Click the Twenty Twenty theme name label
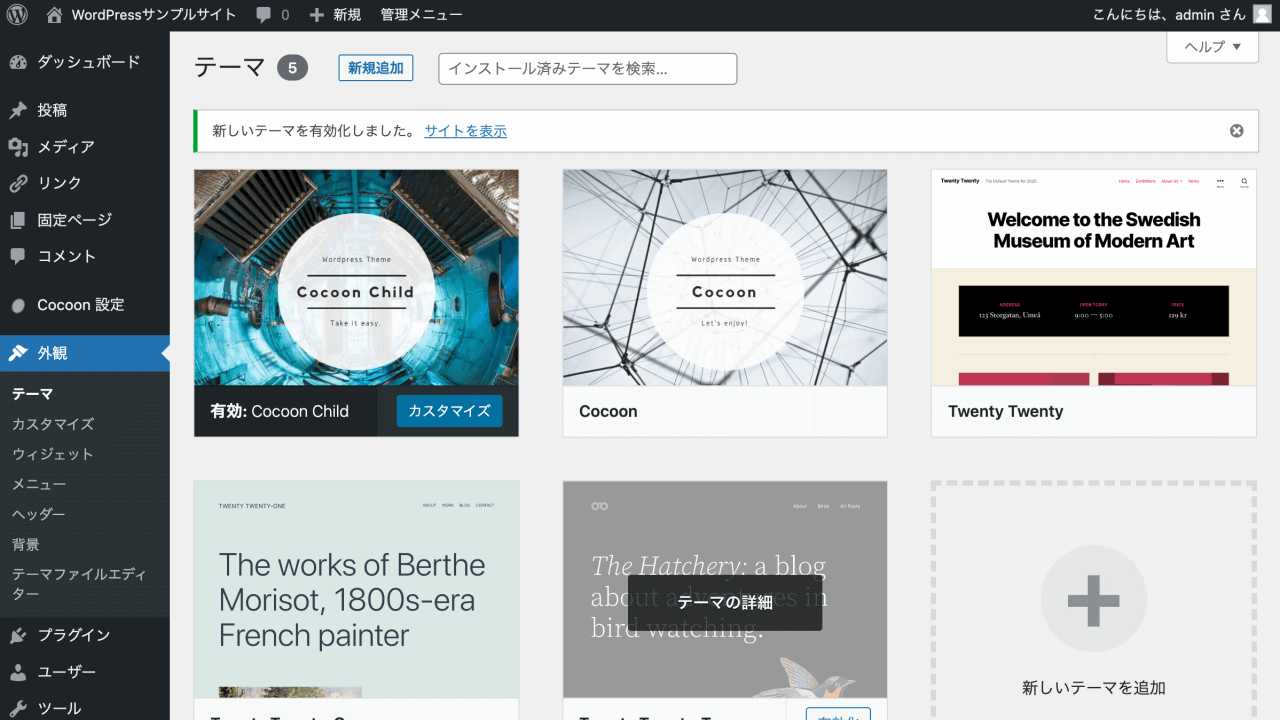The image size is (1280, 720). click(x=1005, y=411)
